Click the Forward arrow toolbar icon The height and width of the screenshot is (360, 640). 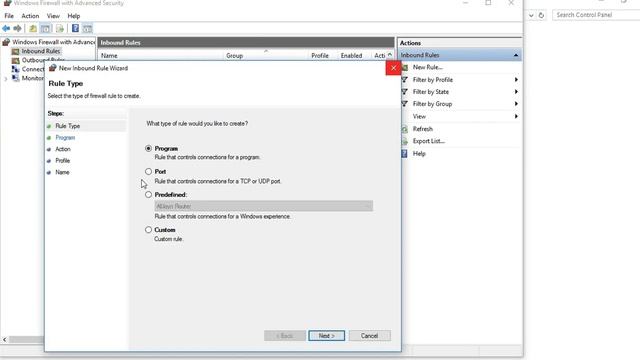tap(17, 29)
